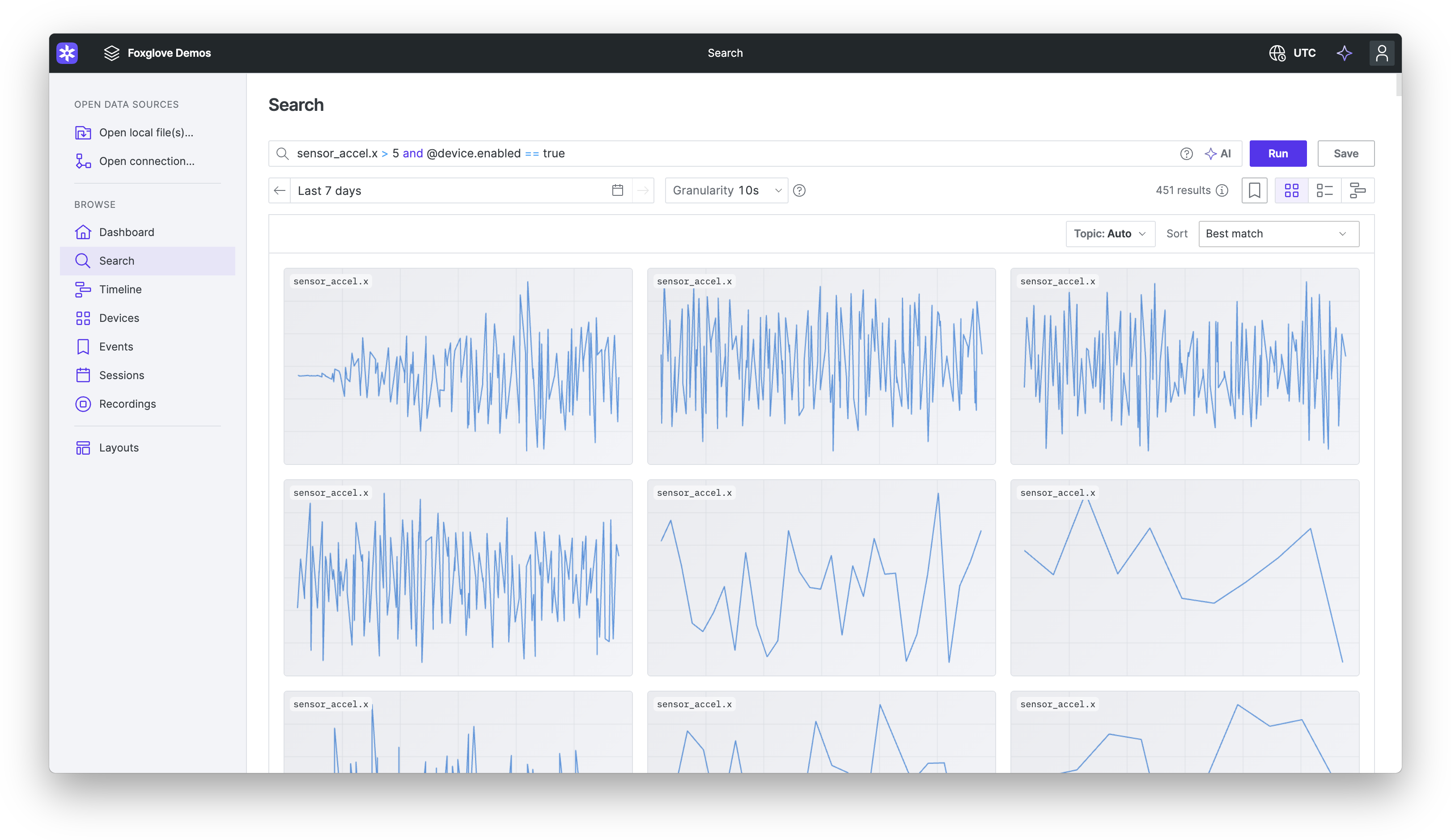Click the Last 7 days range field
Screen dimensions: 1451x840
461,190
